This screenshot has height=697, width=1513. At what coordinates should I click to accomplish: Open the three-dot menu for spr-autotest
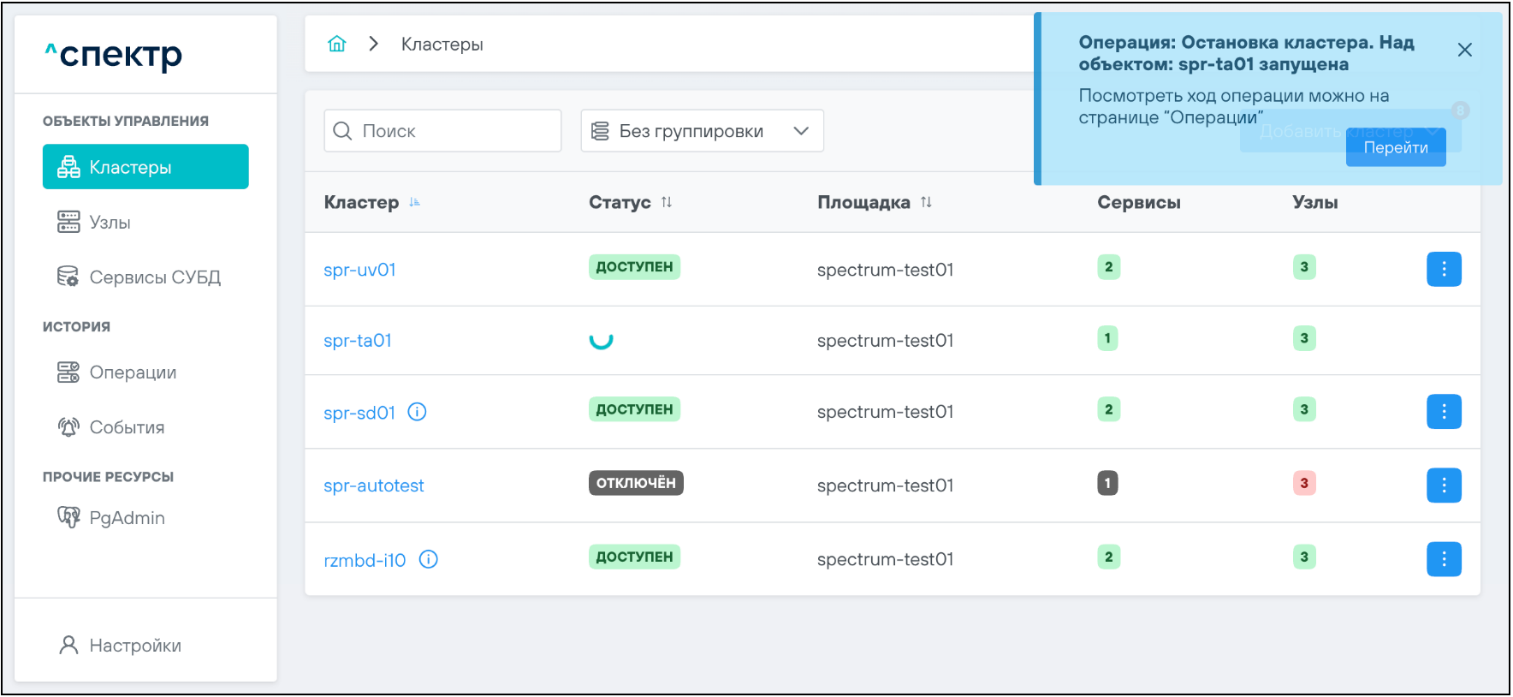coord(1443,485)
